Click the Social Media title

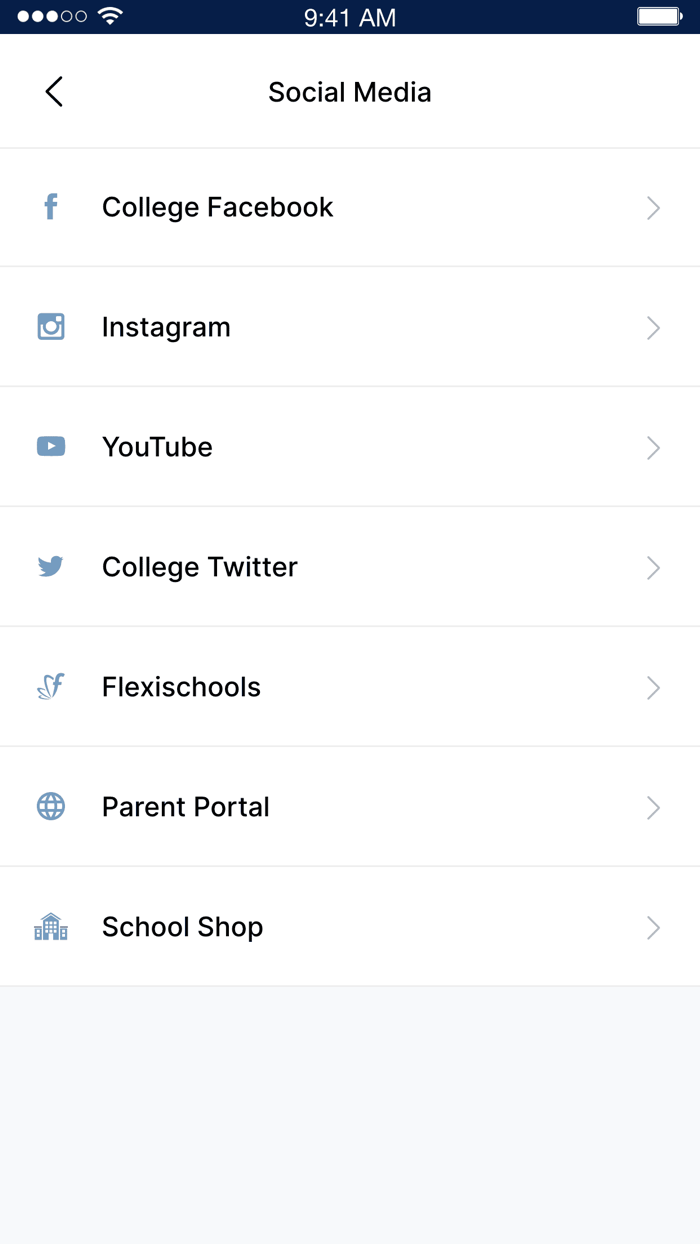coord(349,91)
